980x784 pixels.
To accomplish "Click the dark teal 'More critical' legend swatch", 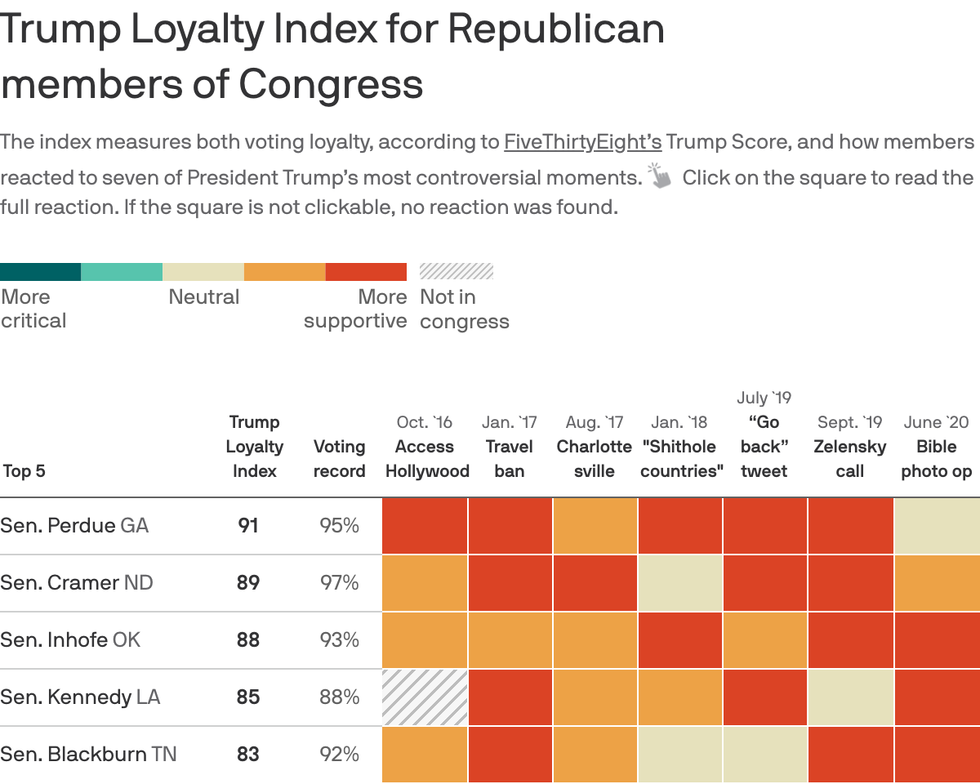I will coord(40,272).
